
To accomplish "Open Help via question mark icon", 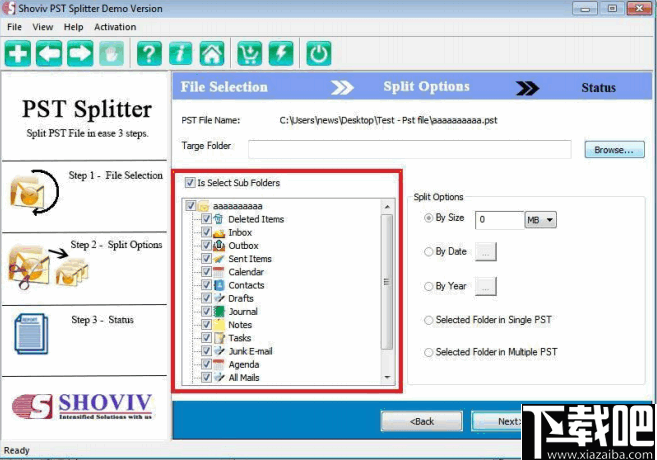I will [x=149, y=53].
